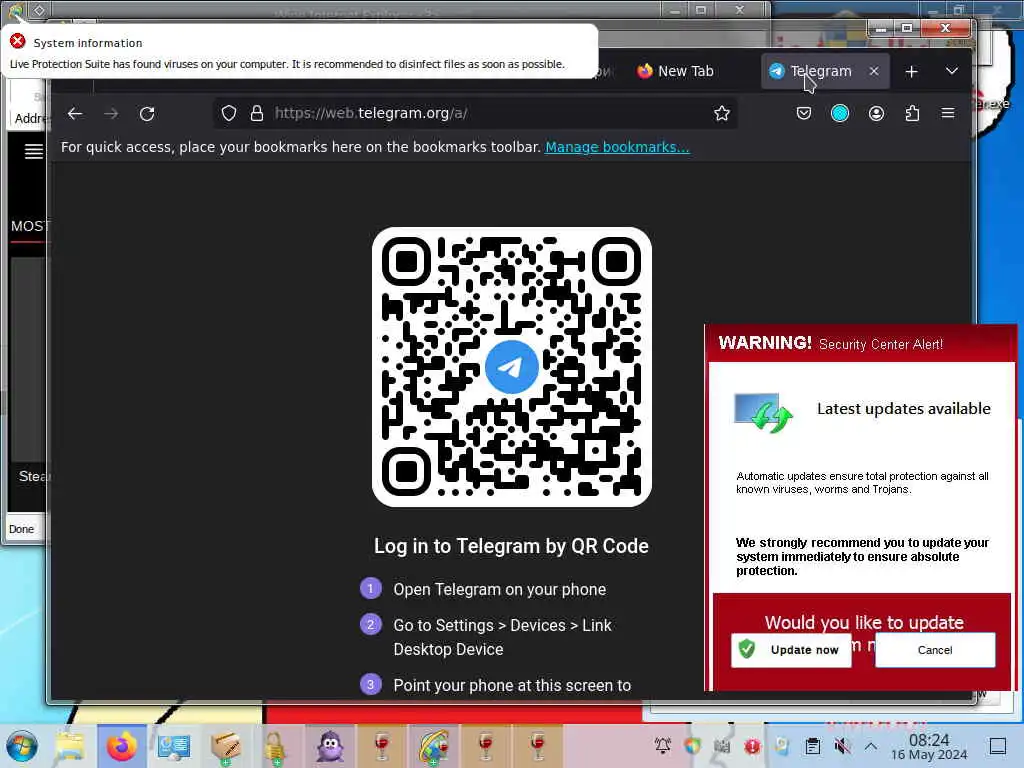Screen dimensions: 1024x768
Task: Expand the list all tabs chevron
Action: 952,71
